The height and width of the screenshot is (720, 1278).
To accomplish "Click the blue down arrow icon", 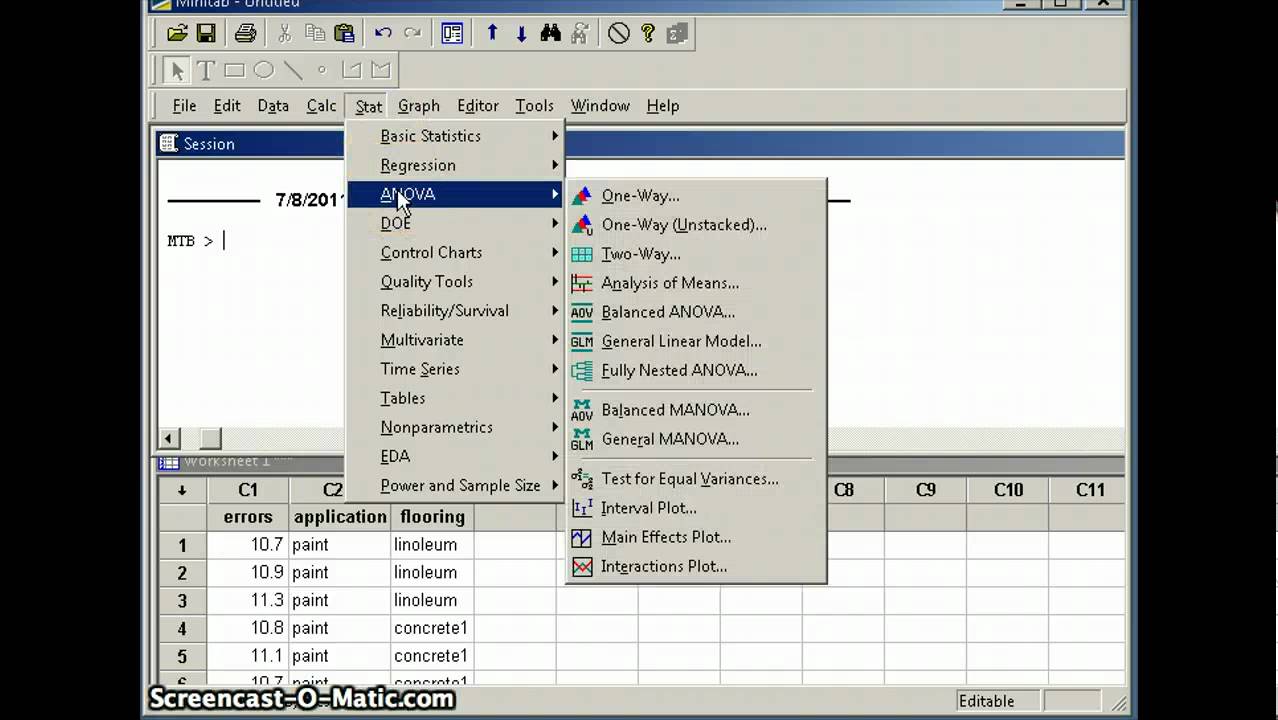I will pyautogui.click(x=521, y=34).
